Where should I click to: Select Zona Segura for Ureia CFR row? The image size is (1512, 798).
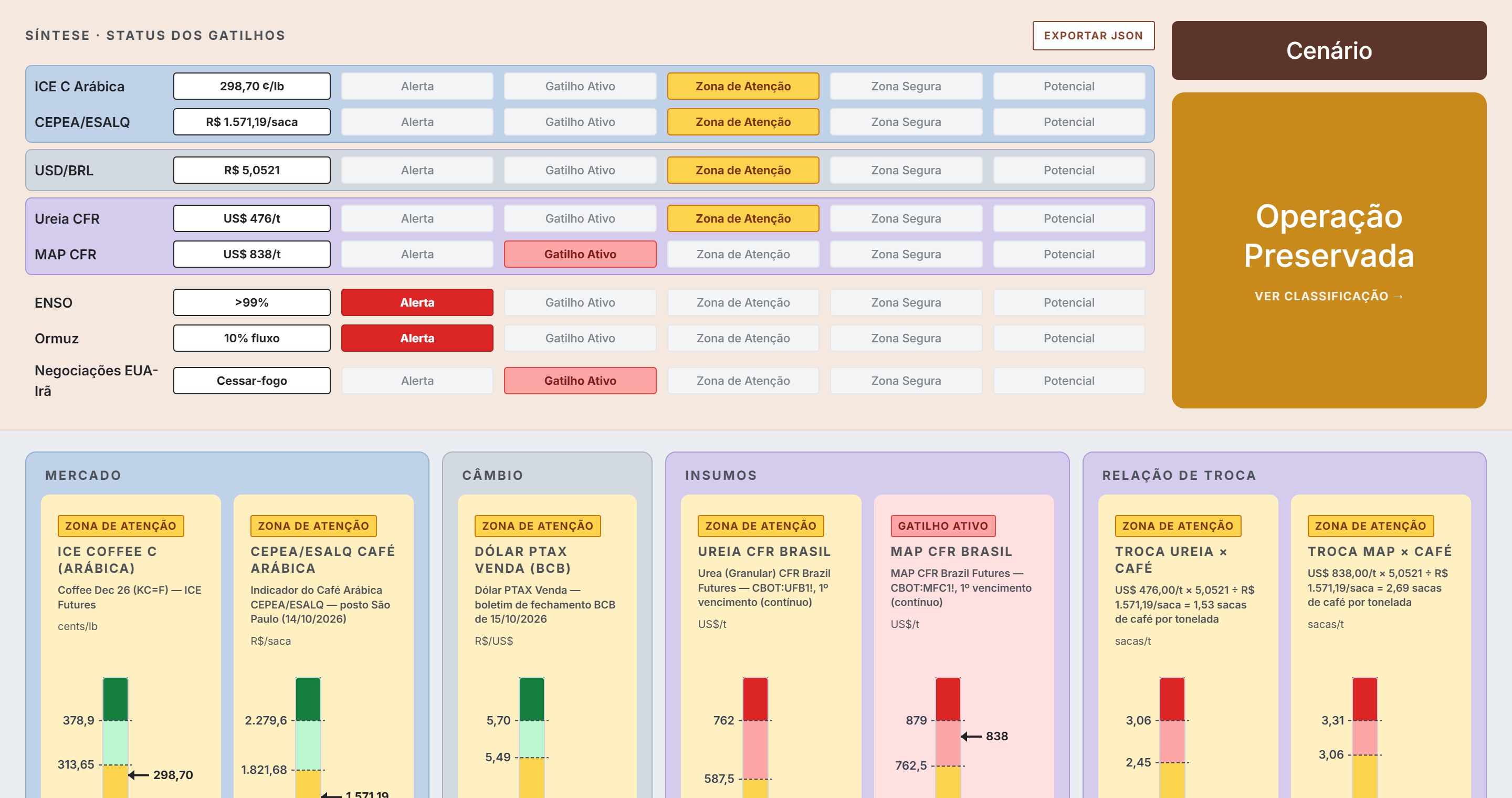coord(906,218)
